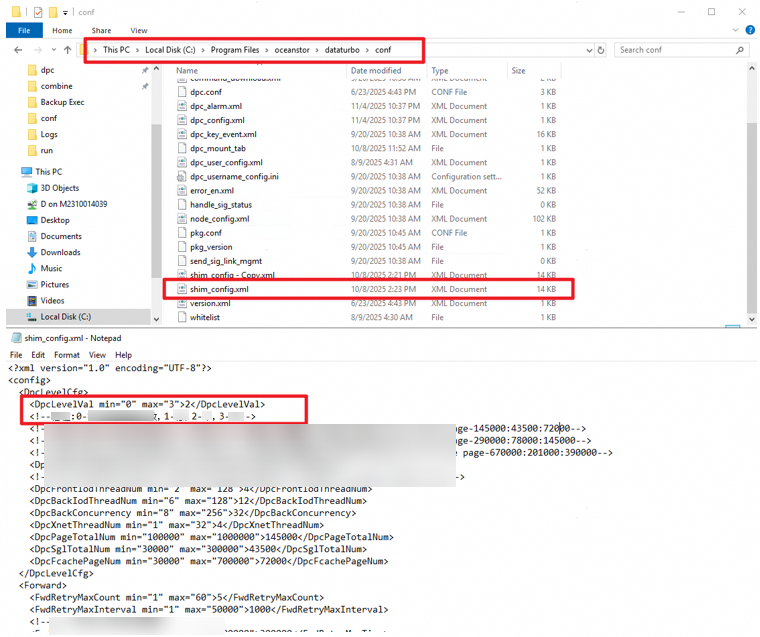Select the 3D Objects folder icon
The width and height of the screenshot is (760, 637).
click(x=32, y=188)
